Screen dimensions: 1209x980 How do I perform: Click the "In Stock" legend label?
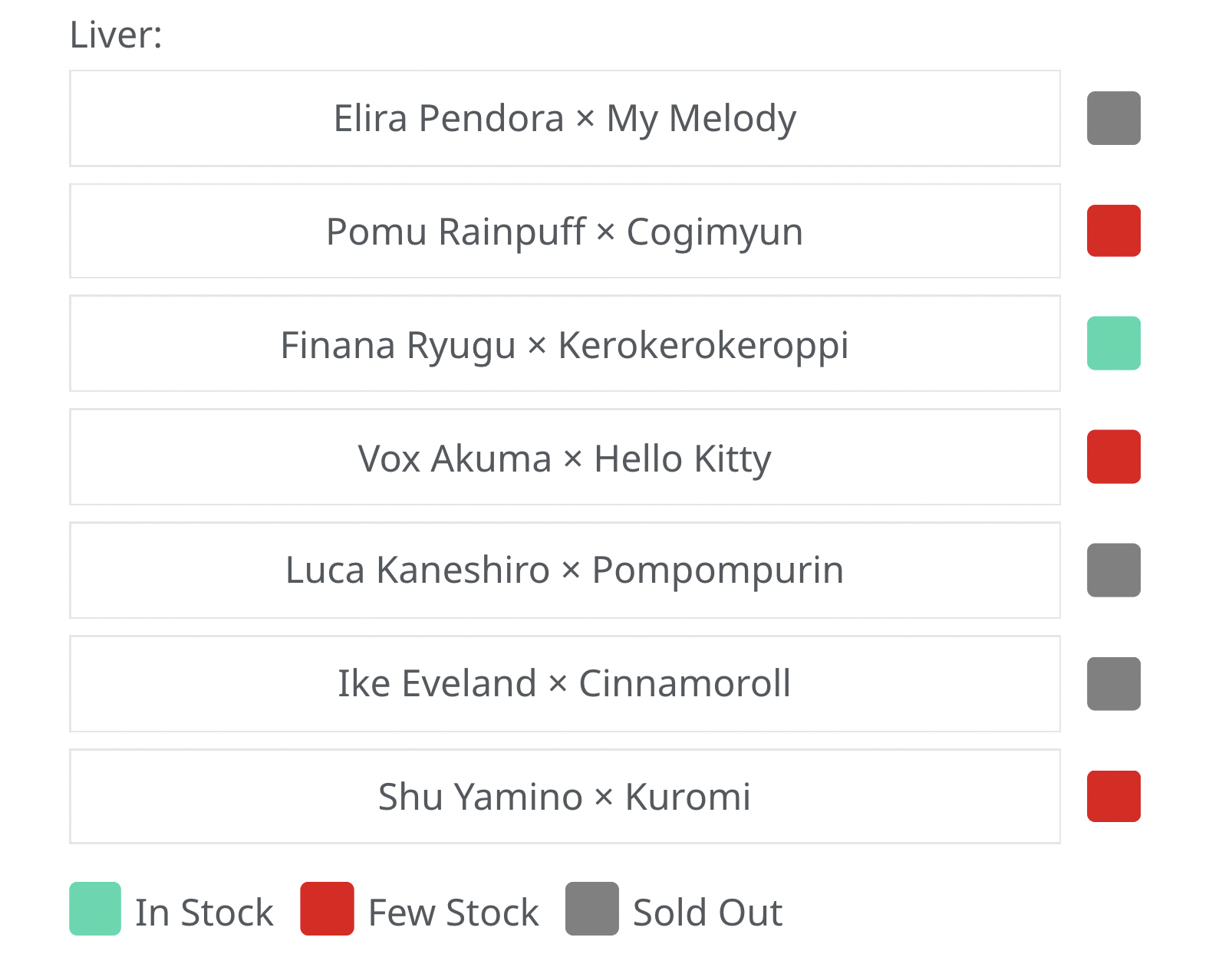click(204, 913)
